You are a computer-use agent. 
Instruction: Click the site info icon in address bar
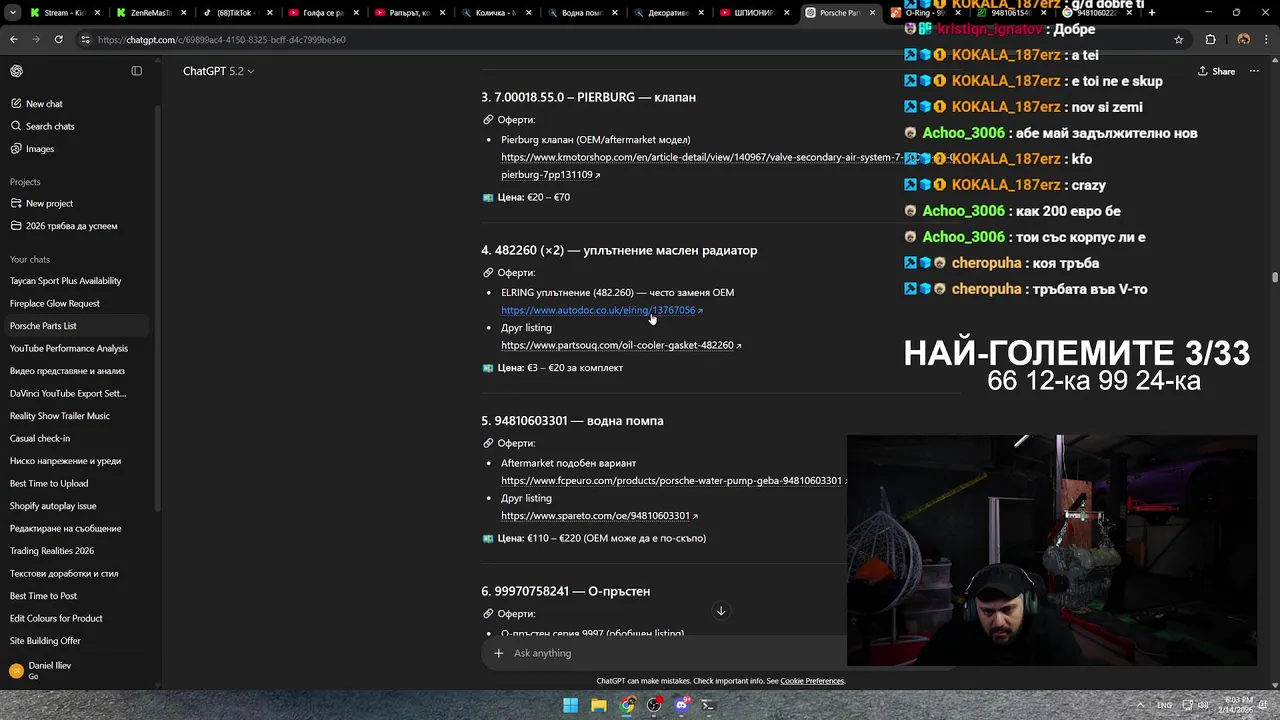click(x=86, y=40)
